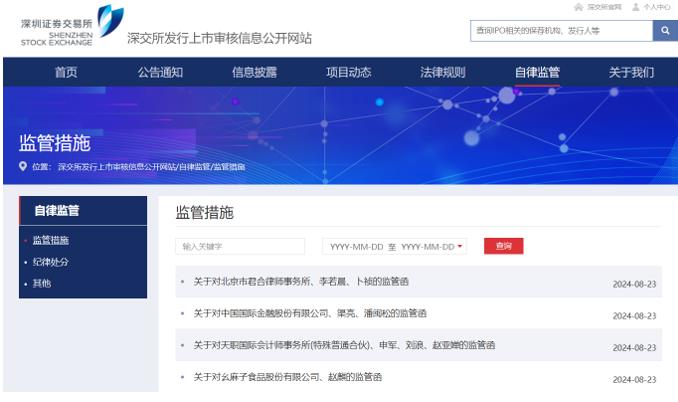
Task: Select 其他 in the sidebar
Action: (42, 284)
